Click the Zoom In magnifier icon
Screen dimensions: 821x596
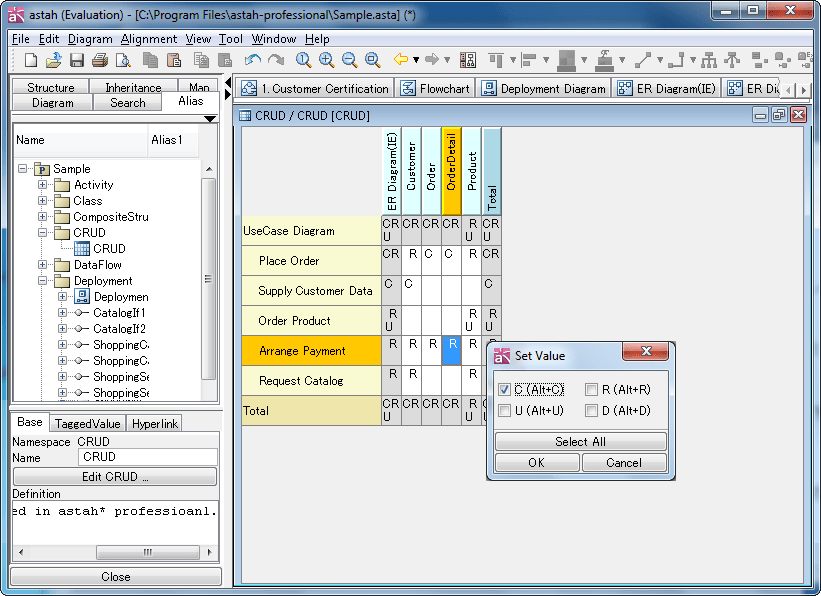(x=327, y=61)
